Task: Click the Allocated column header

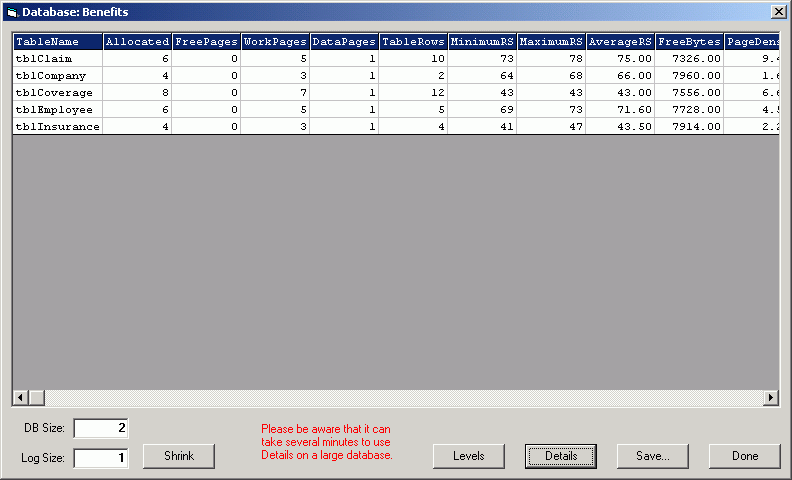Action: tap(137, 42)
